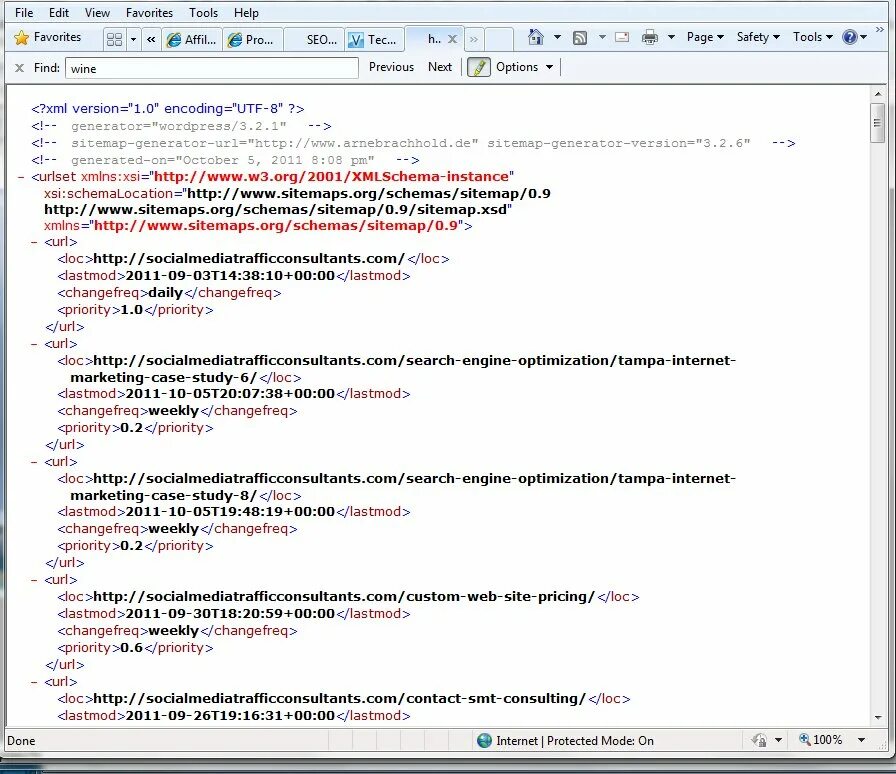Image resolution: width=896 pixels, height=774 pixels.
Task: Click the sitemap-generator-url comment line
Action: click(413, 143)
